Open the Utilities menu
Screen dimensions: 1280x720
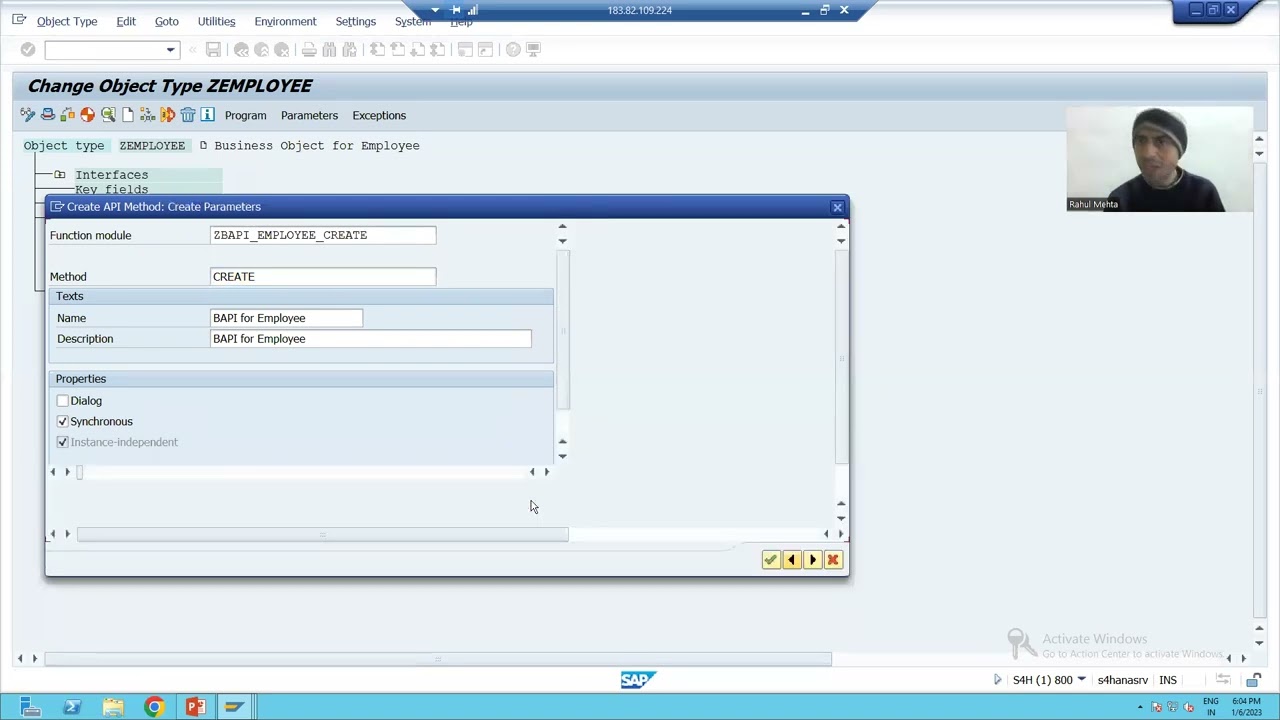[x=216, y=21]
